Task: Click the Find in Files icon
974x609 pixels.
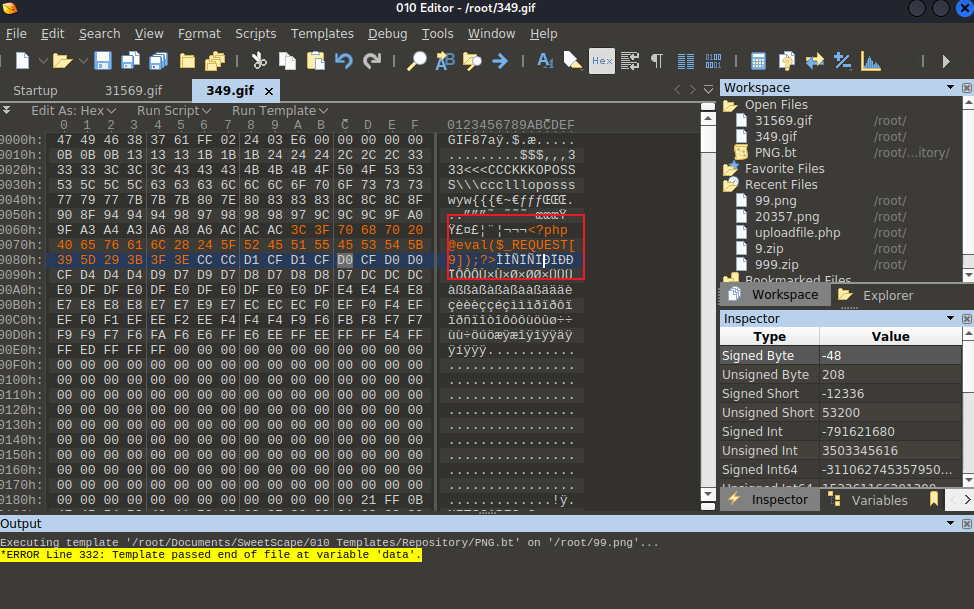Action: [472, 61]
